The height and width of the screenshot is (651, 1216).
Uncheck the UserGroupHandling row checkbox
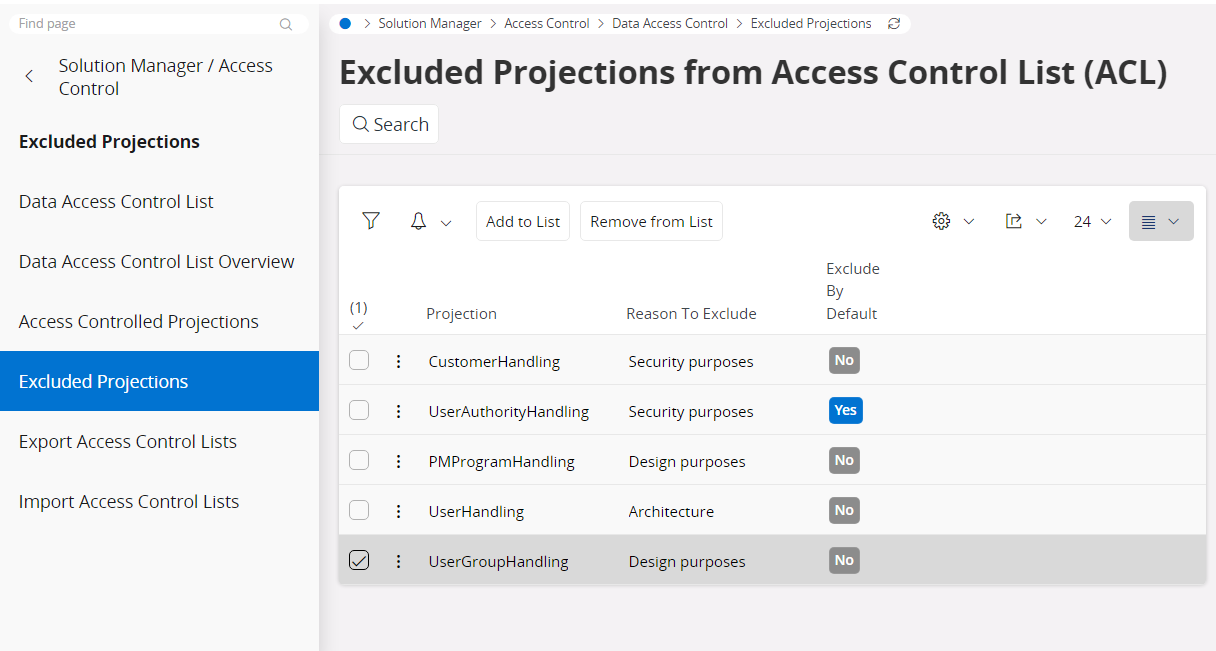(359, 561)
